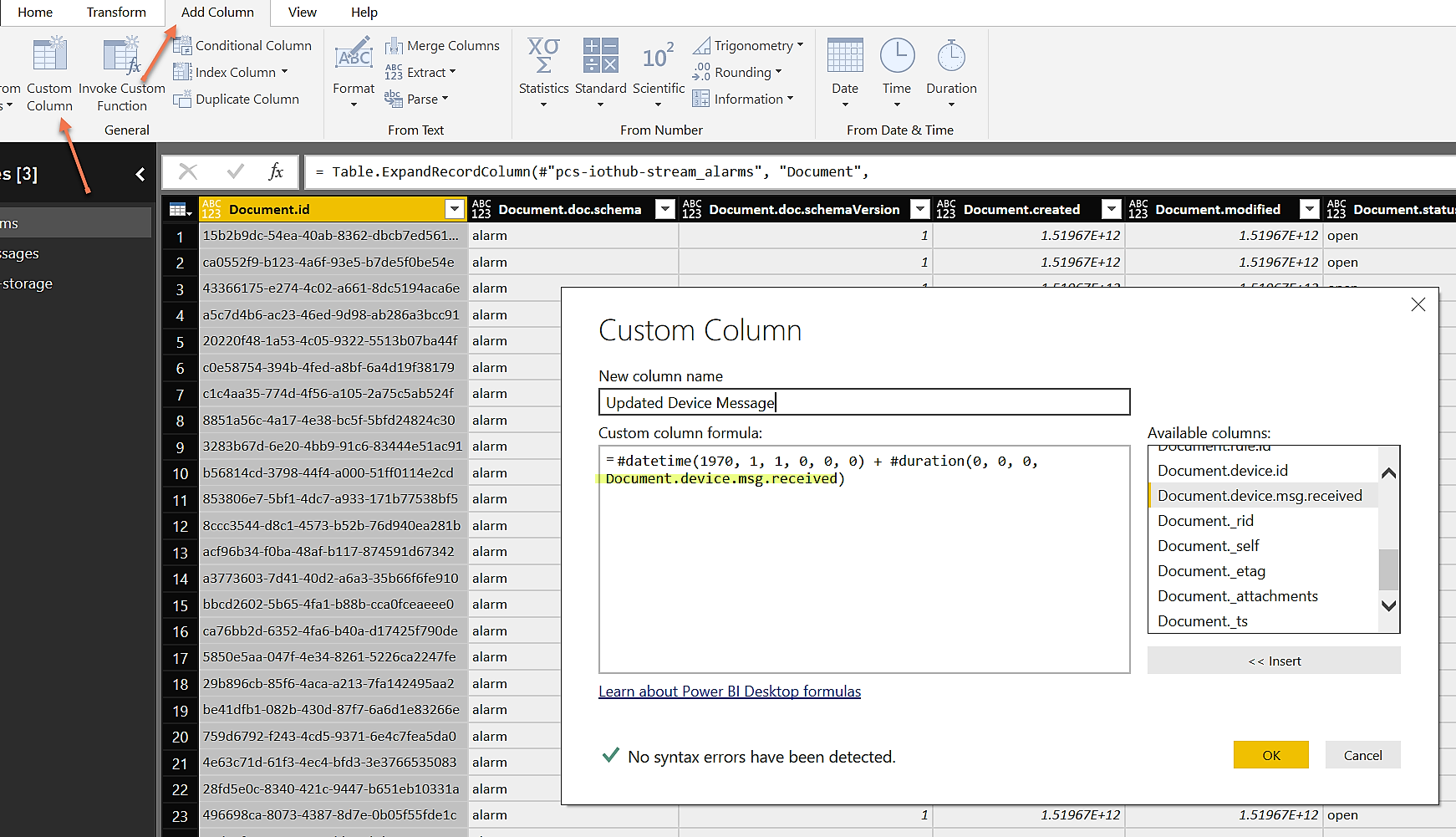Open the Statistics number tool
1456x837 pixels.
(543, 56)
